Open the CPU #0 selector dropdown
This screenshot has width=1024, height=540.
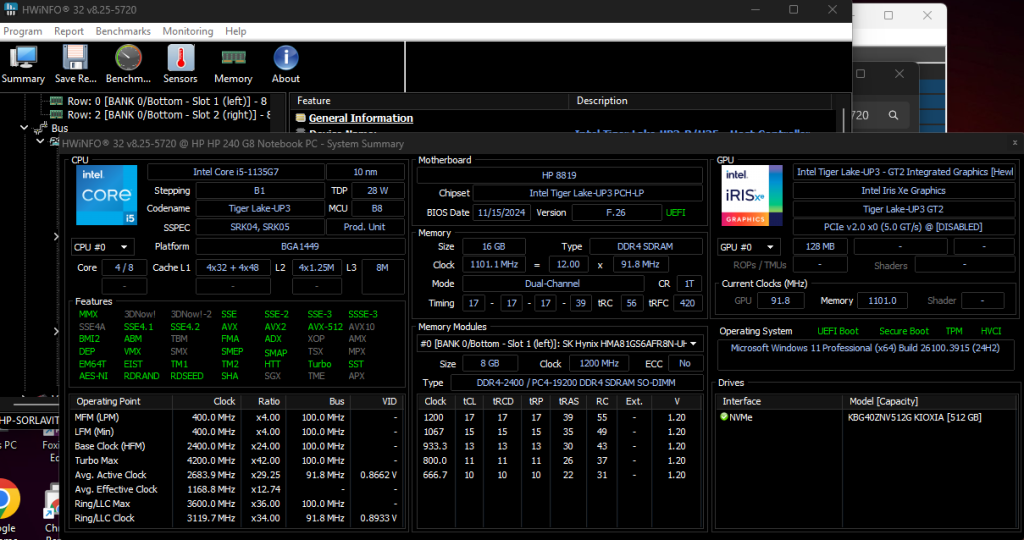pos(101,247)
